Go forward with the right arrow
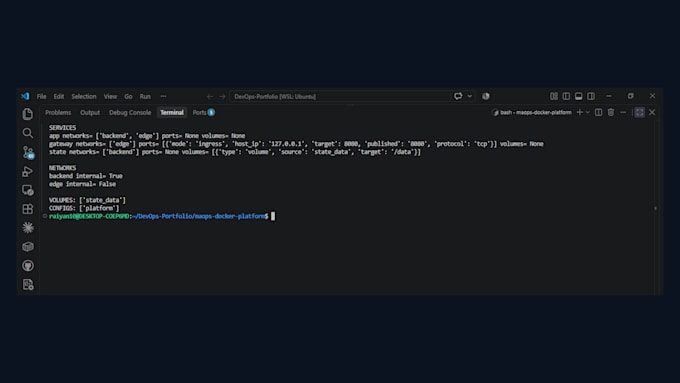Screen dimensions: 680x383 (222, 96)
